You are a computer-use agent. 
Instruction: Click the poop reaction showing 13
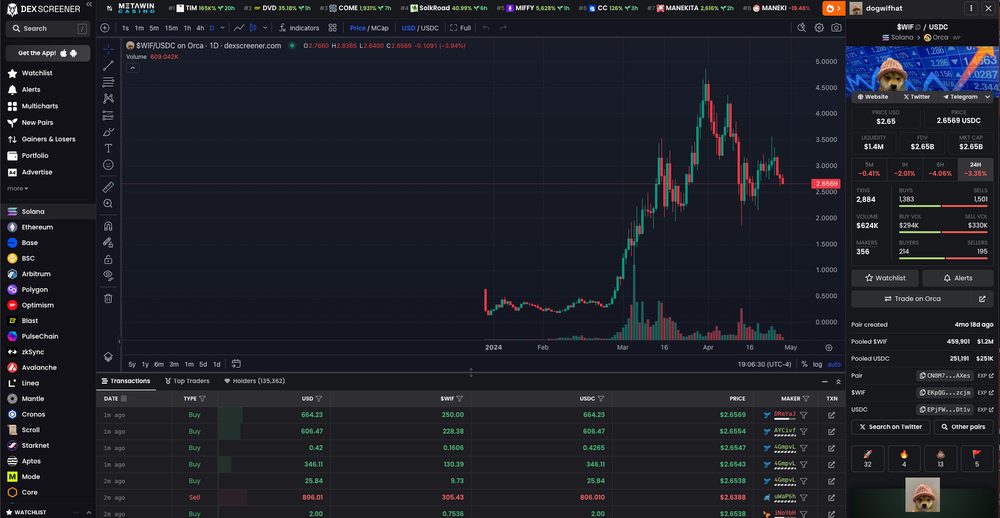tap(940, 459)
